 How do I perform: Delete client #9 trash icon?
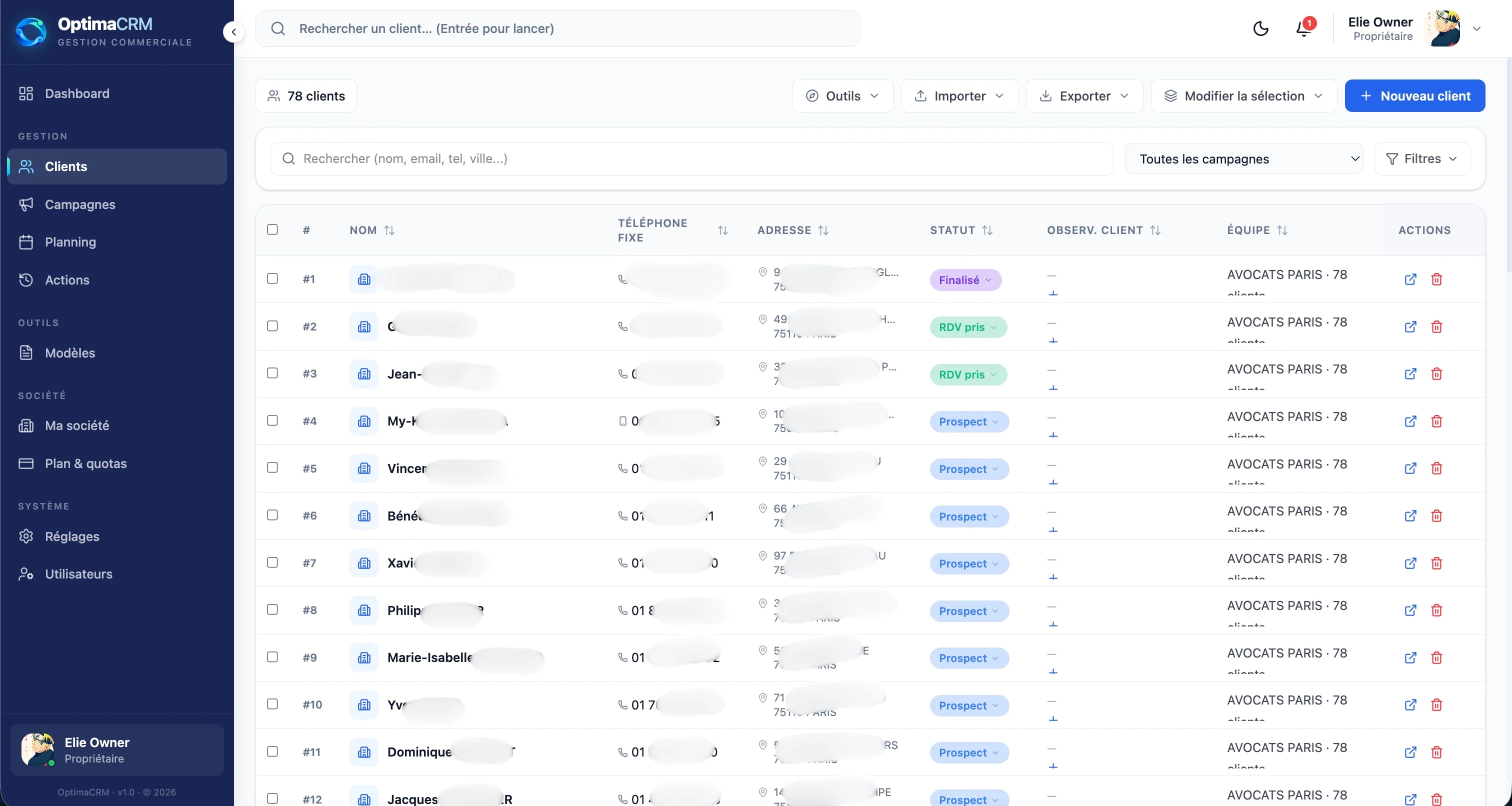1436,658
